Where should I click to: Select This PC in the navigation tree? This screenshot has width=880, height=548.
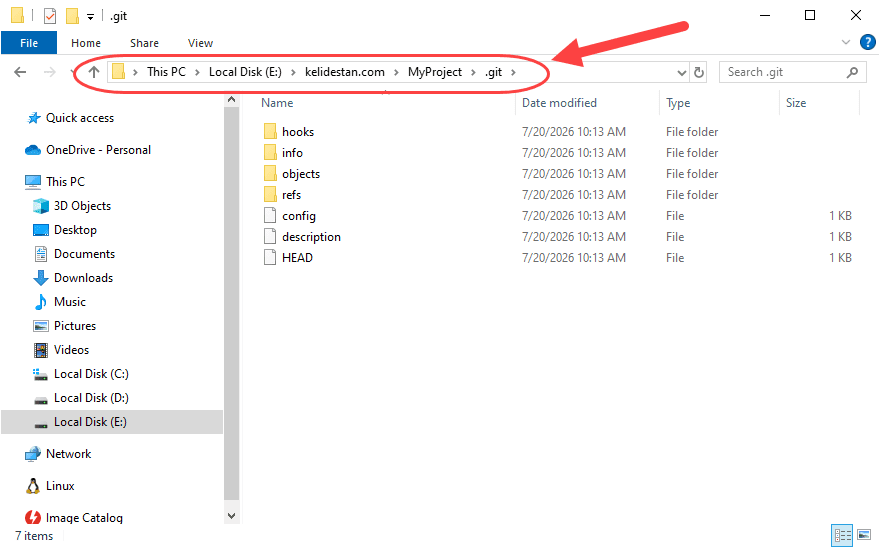pos(65,181)
